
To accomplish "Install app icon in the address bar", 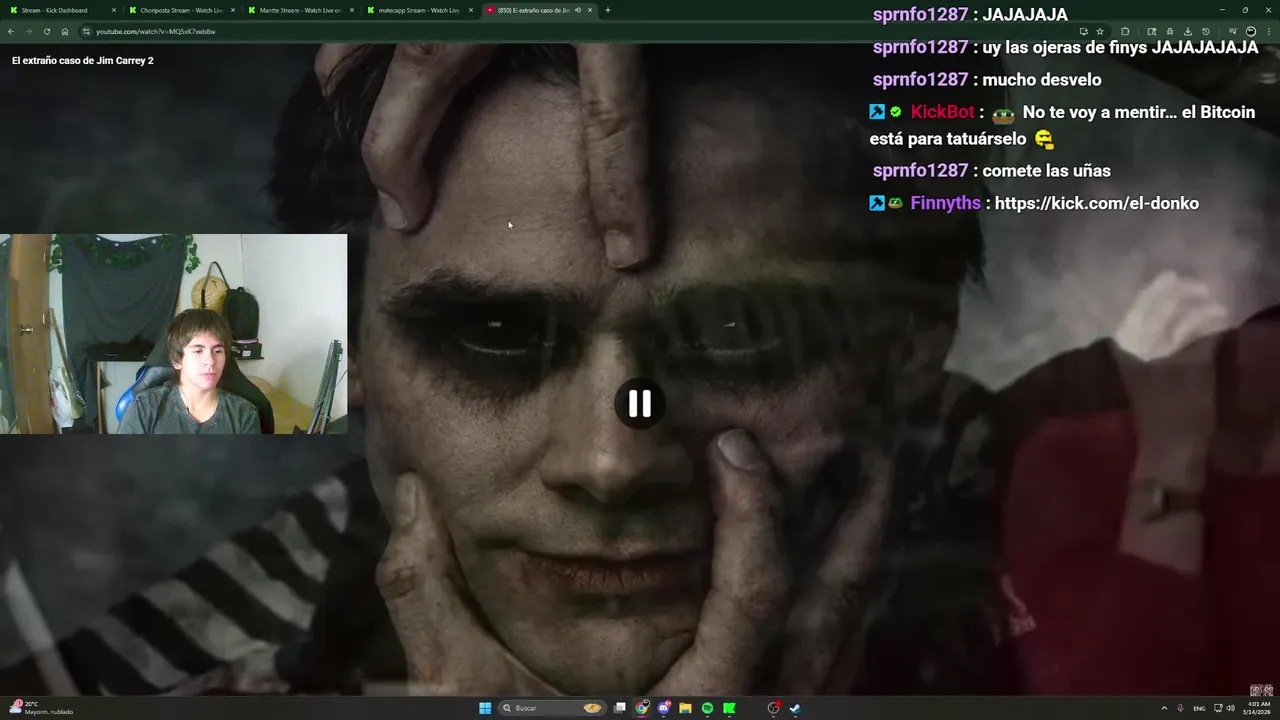I will pos(1083,31).
